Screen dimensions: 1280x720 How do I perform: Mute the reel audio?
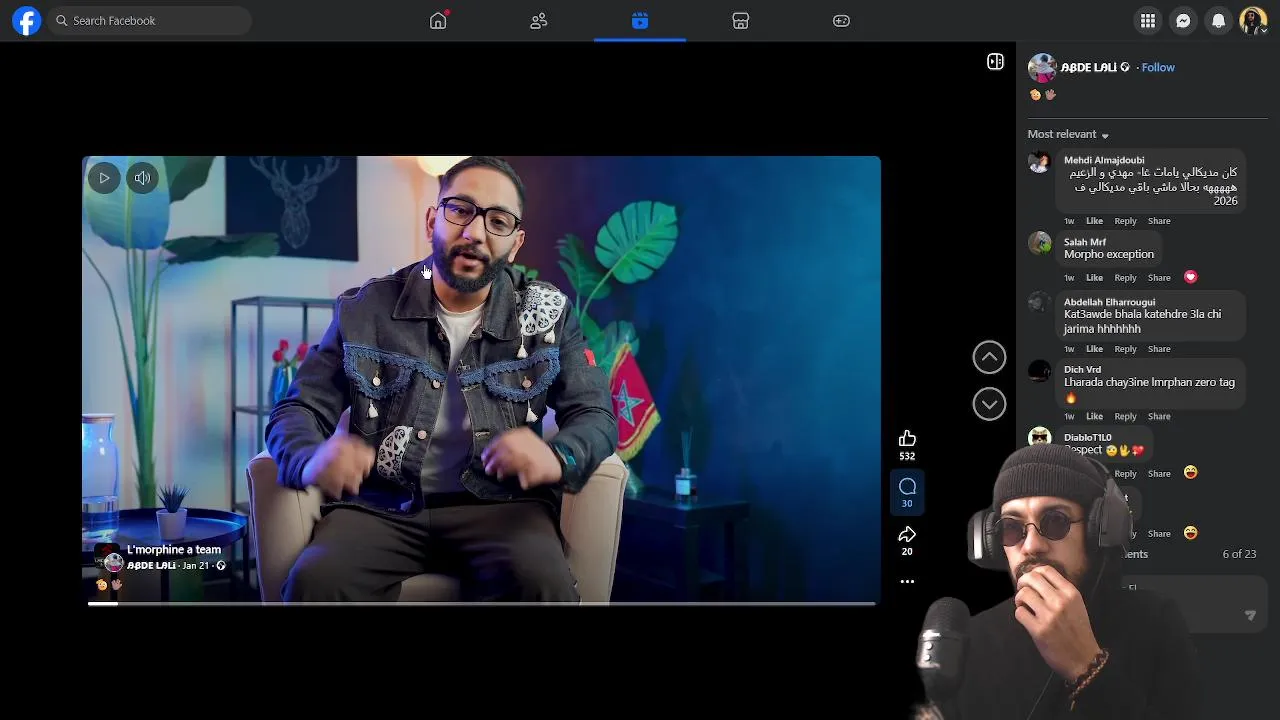pyautogui.click(x=143, y=178)
